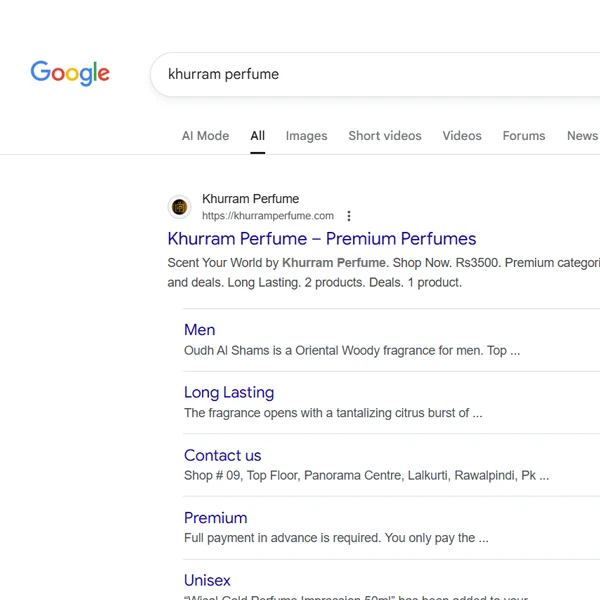Open the "Khurram Perfume – Premium Perfumes" result title
600x600 pixels.
coord(322,239)
